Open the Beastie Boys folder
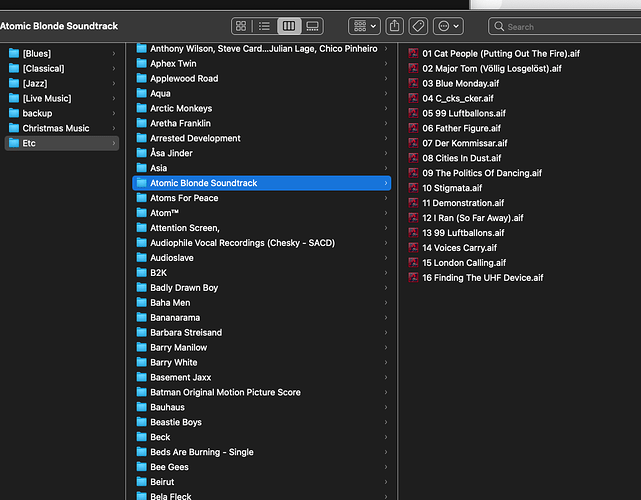The height and width of the screenshot is (500, 641). 262,422
